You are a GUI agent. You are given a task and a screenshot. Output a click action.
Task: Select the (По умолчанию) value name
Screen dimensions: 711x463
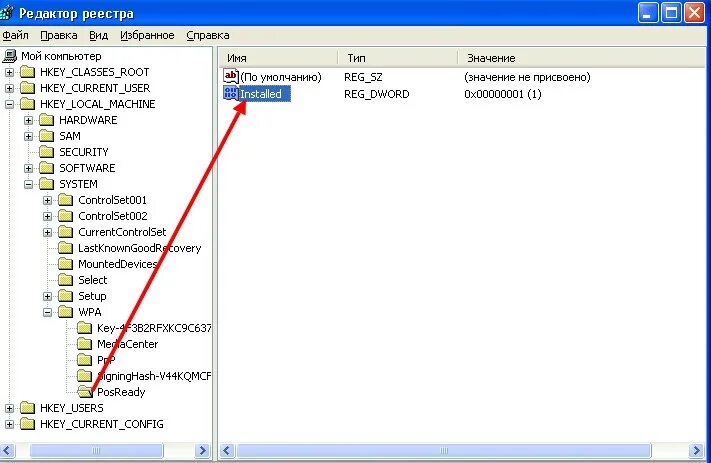tap(281, 77)
